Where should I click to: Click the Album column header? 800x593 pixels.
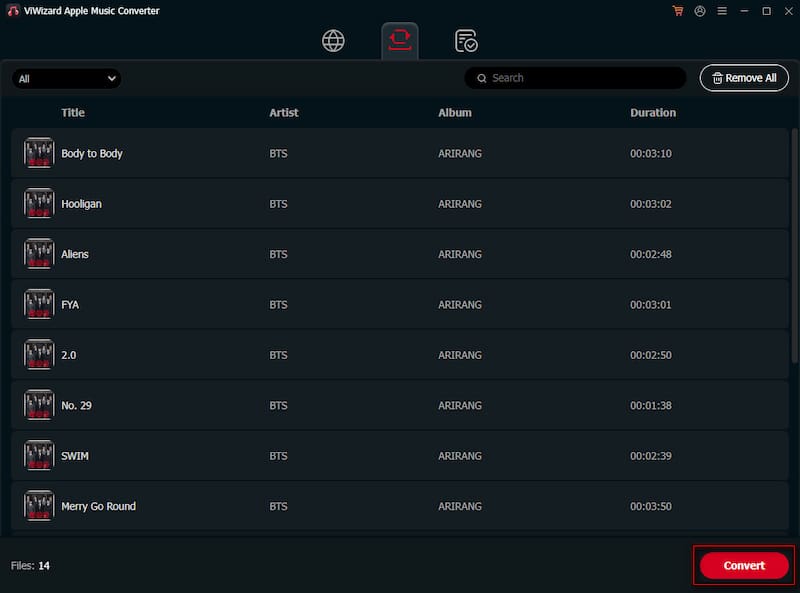(455, 113)
